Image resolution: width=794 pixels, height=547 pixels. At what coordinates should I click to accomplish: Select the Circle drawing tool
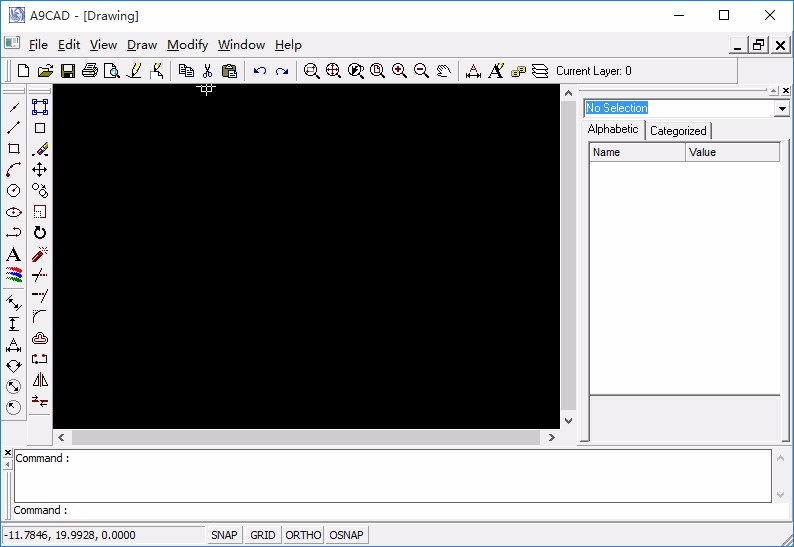(14, 190)
